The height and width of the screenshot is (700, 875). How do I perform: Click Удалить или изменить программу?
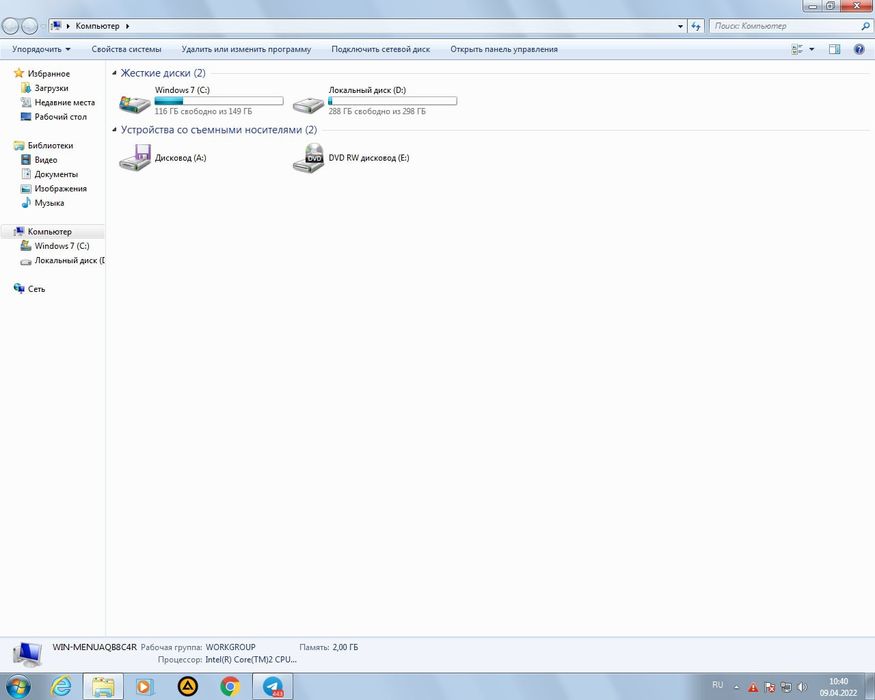[x=246, y=49]
